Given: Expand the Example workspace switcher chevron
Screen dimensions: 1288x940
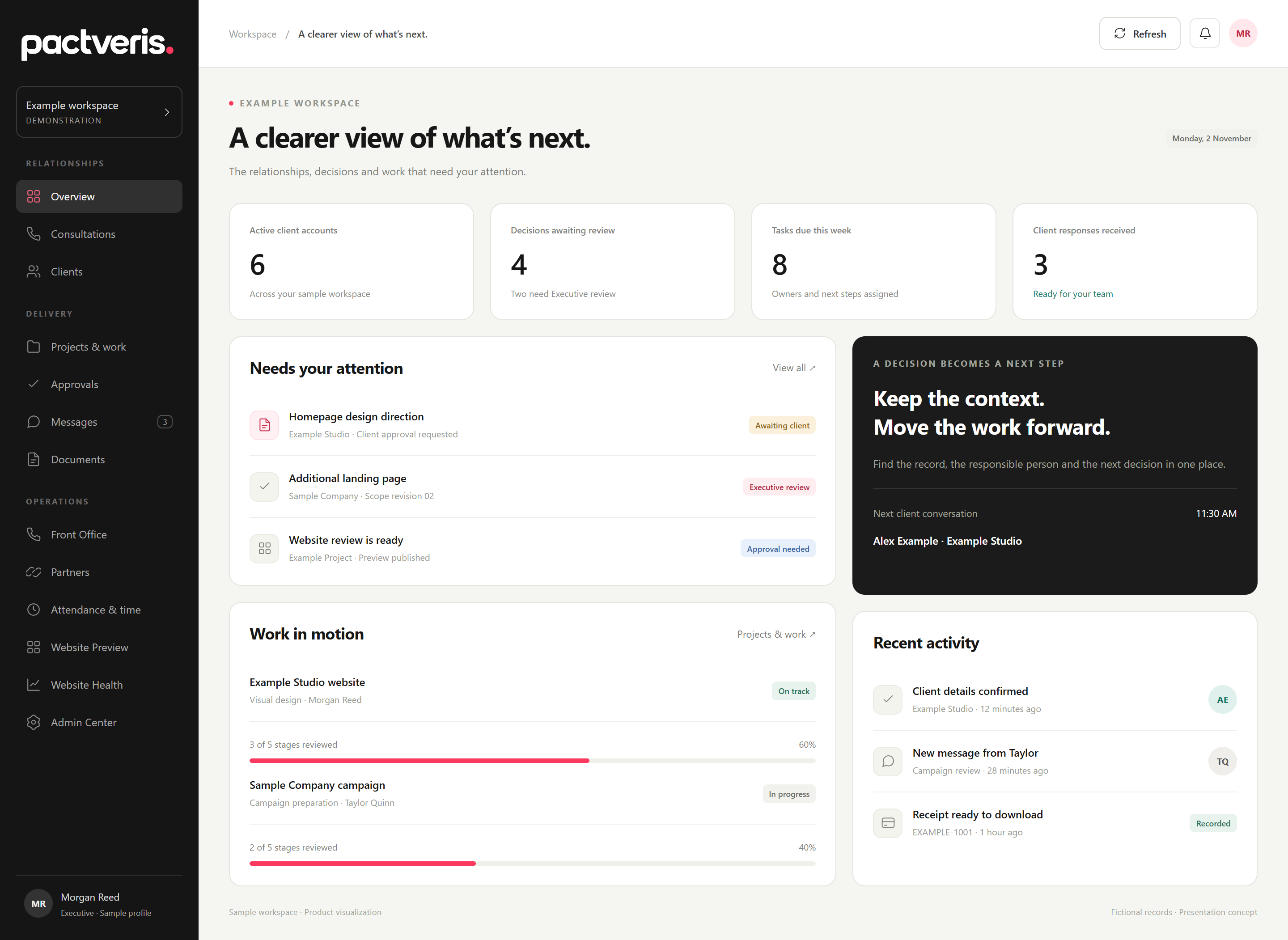Looking at the screenshot, I should tap(167, 112).
